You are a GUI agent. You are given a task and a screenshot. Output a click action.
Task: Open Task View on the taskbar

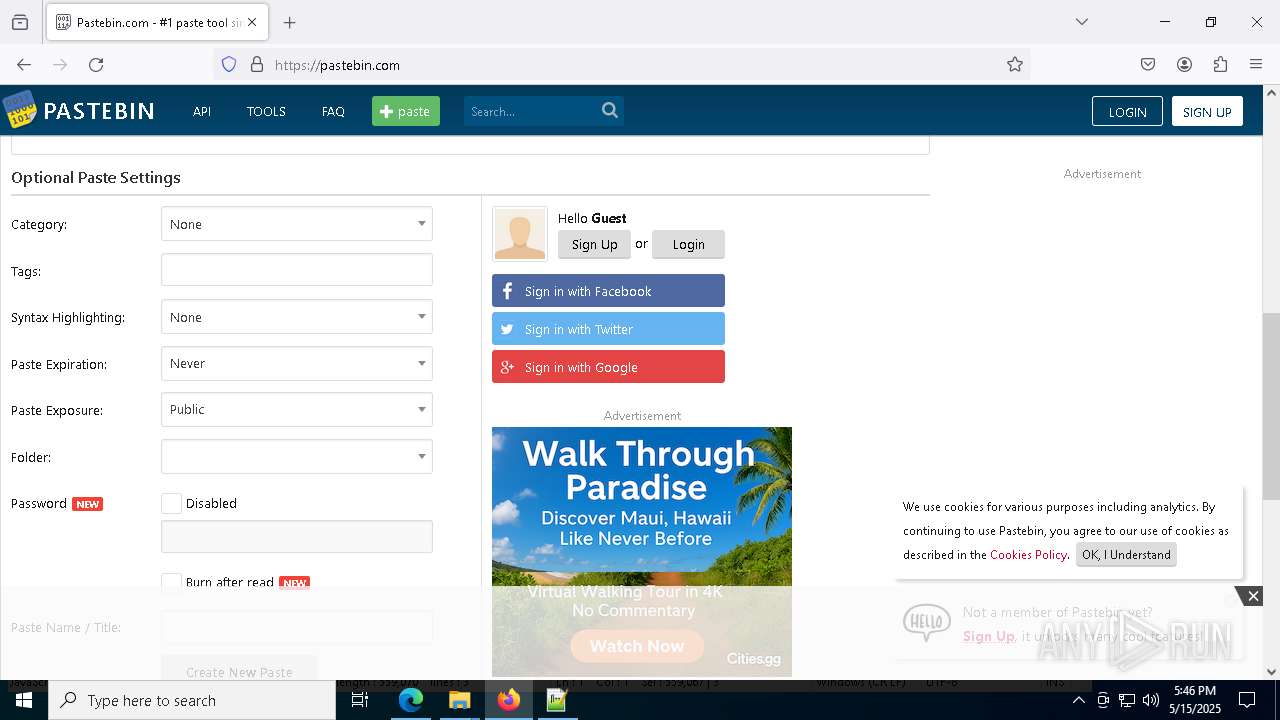360,700
